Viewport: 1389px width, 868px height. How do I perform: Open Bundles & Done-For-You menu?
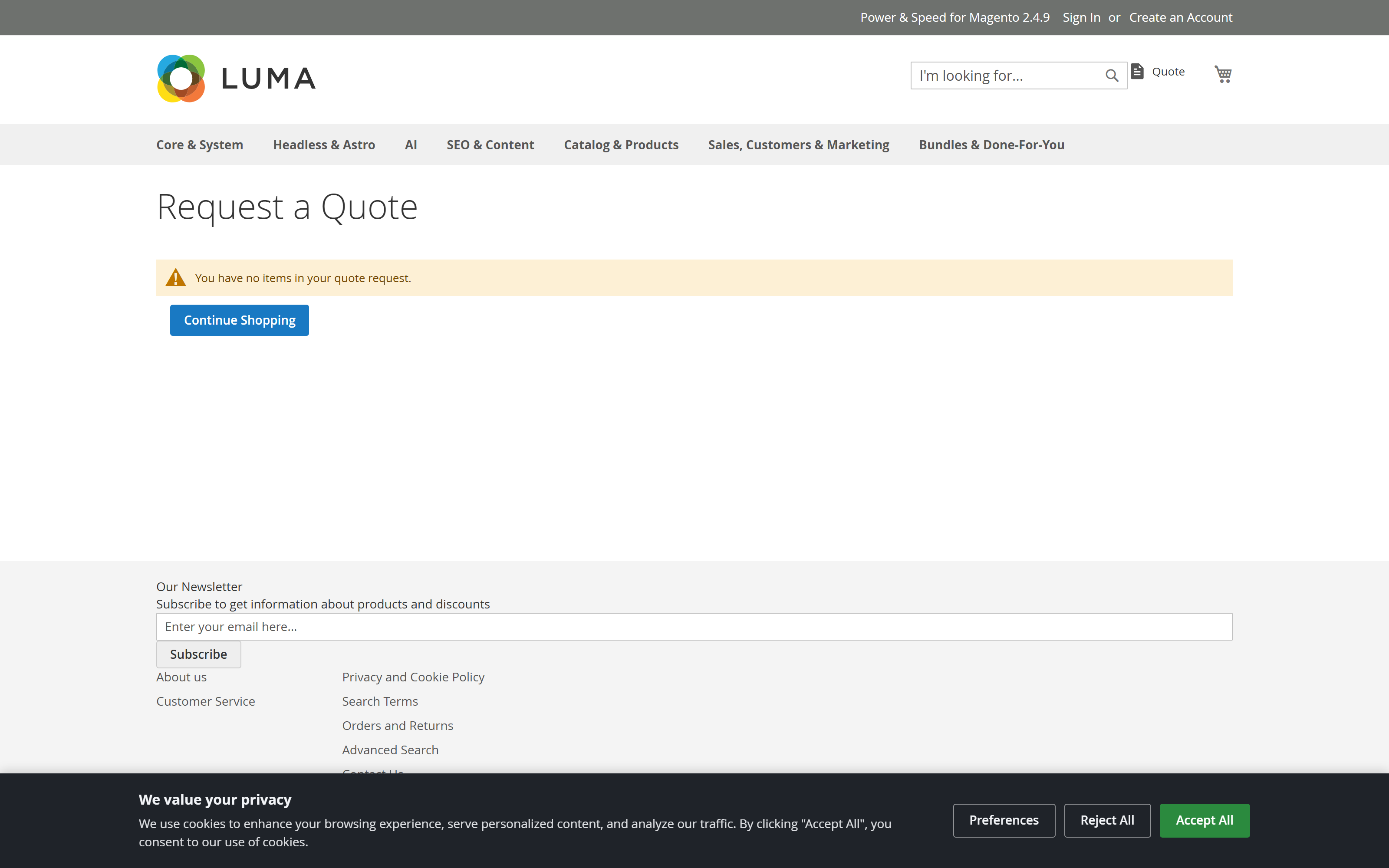(x=991, y=145)
